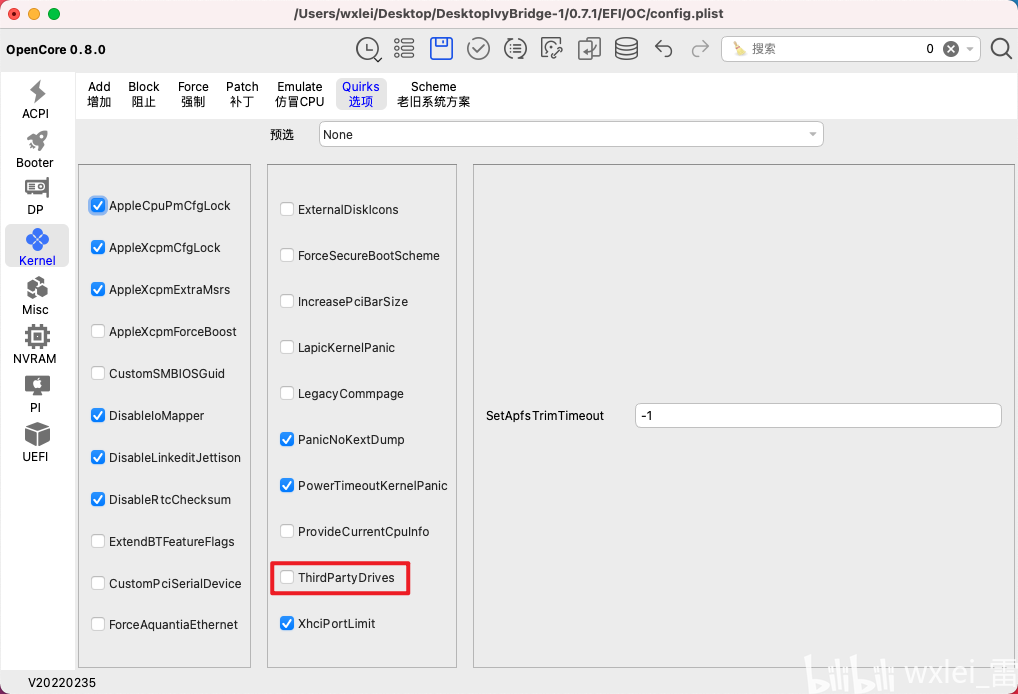Click the magnifier search icon

1001,49
